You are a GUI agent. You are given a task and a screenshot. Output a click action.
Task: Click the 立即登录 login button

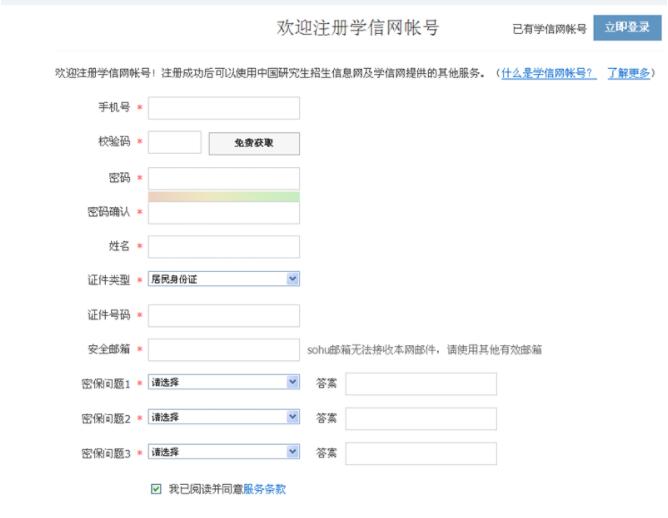click(627, 28)
